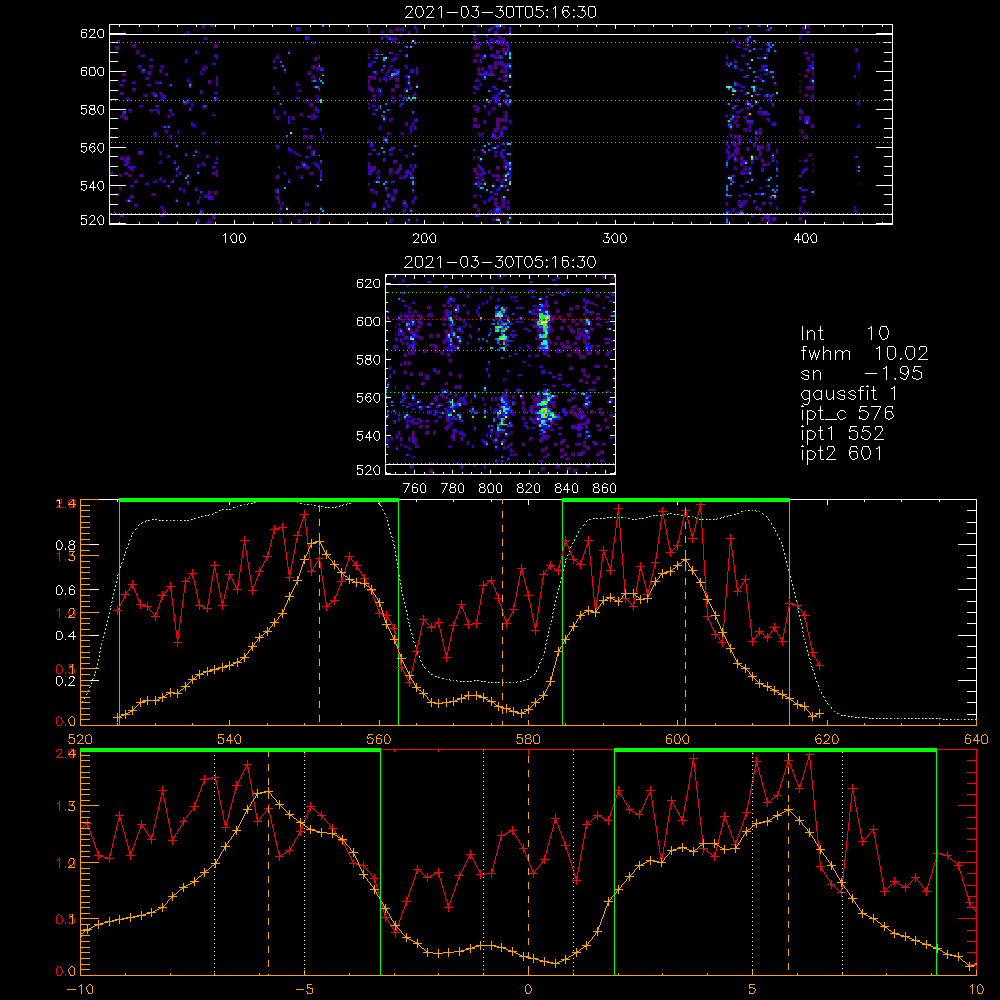Click x-axis label 560 on profile plot
The image size is (1000, 1000).
point(379,740)
